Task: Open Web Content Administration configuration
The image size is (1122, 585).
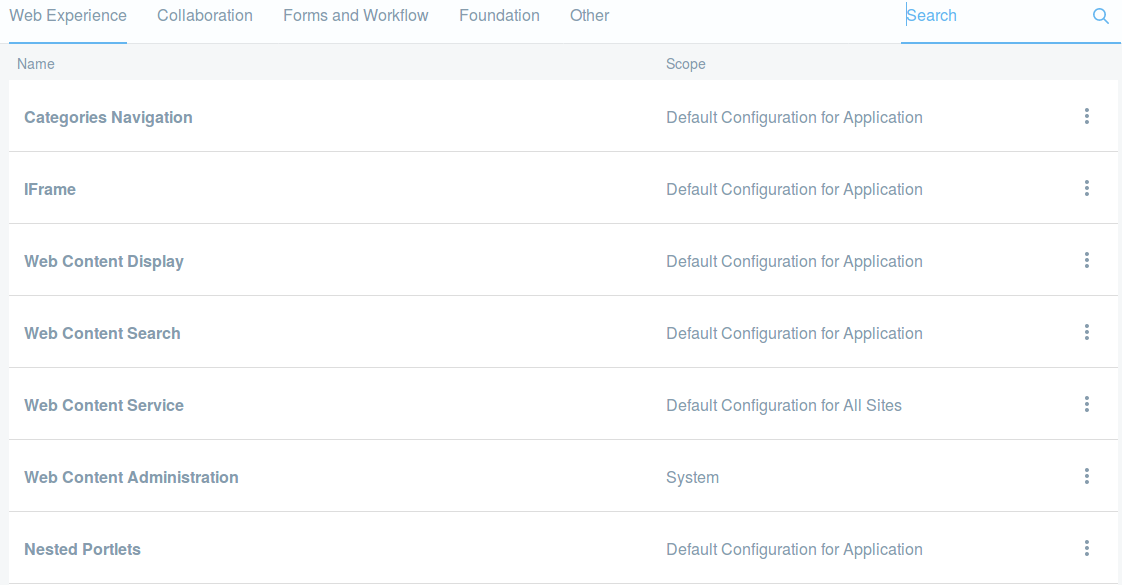Action: click(x=132, y=478)
